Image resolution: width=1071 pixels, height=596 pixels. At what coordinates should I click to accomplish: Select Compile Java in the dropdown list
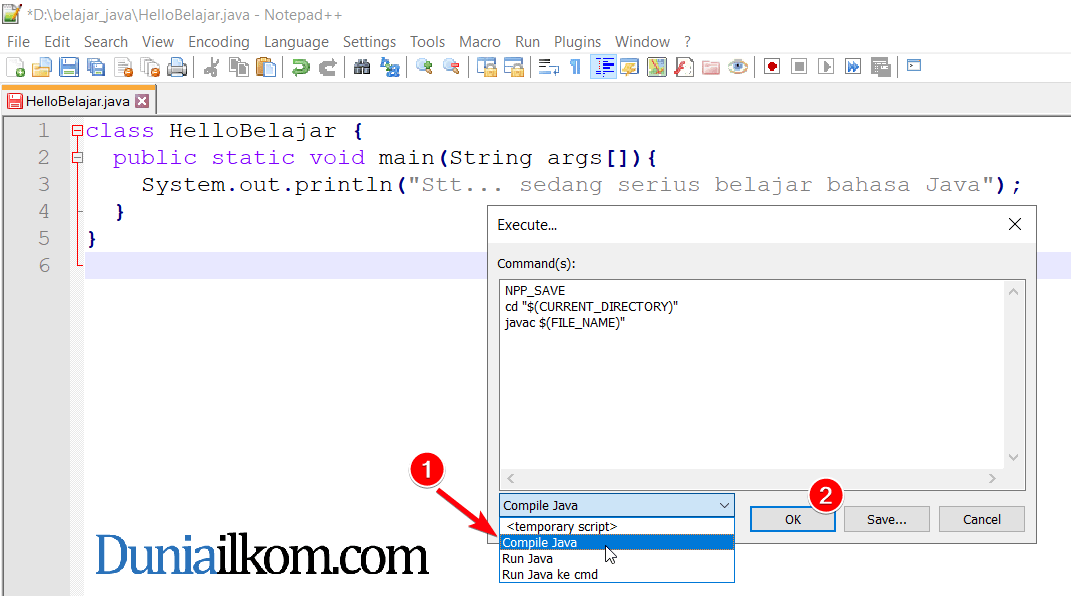(x=617, y=543)
